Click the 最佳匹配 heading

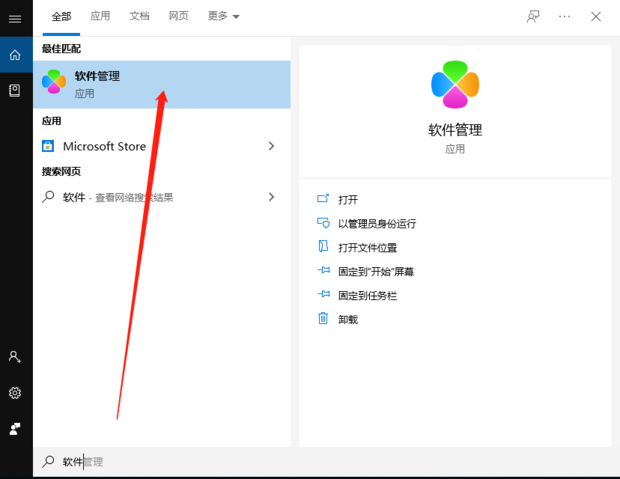coord(61,49)
